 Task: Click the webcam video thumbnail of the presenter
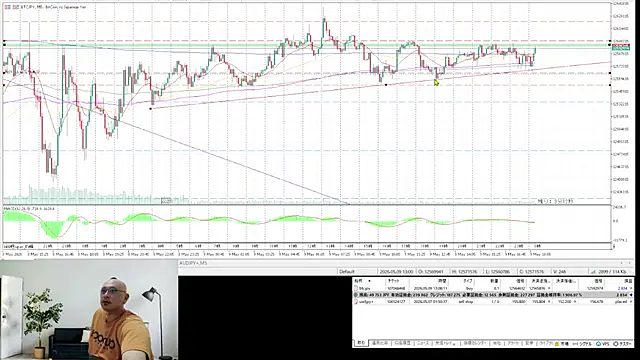point(89,310)
